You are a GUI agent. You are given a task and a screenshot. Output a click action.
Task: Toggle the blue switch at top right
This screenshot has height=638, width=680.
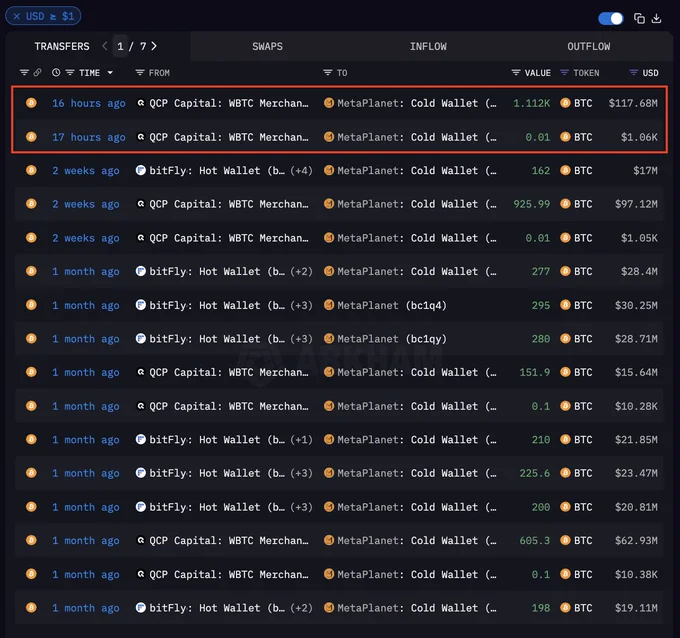[611, 18]
